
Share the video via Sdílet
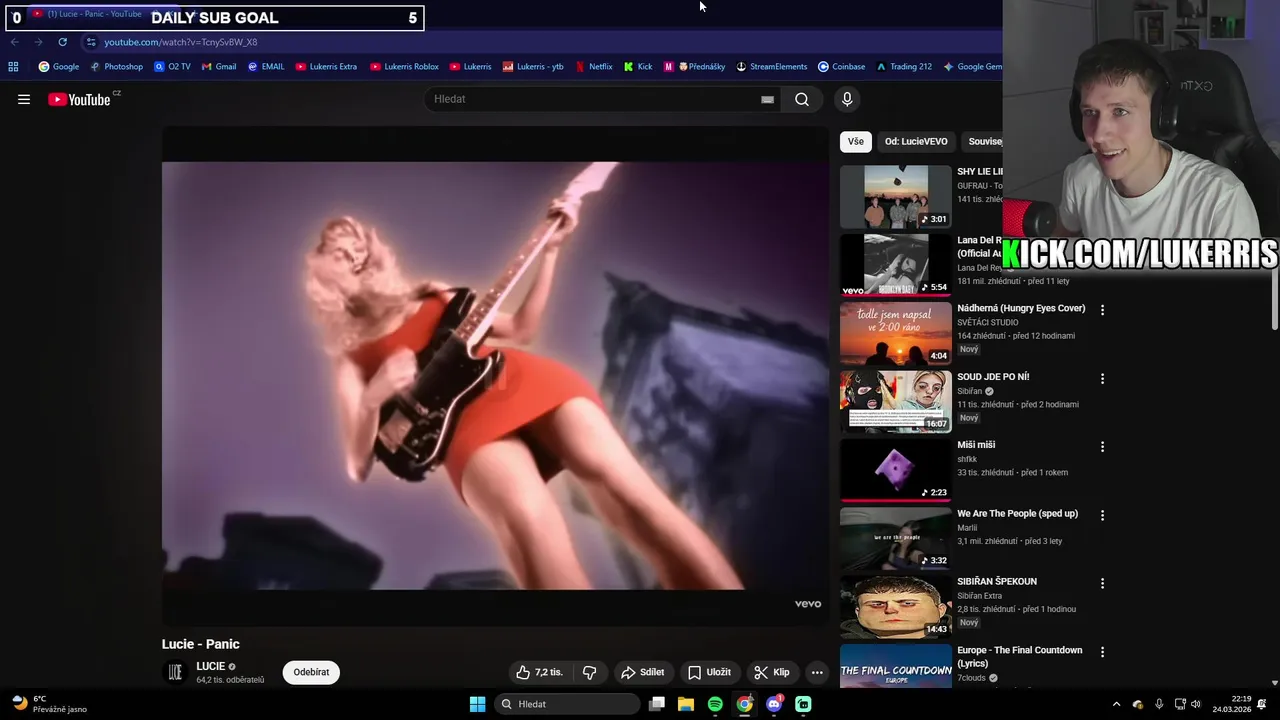(x=642, y=672)
